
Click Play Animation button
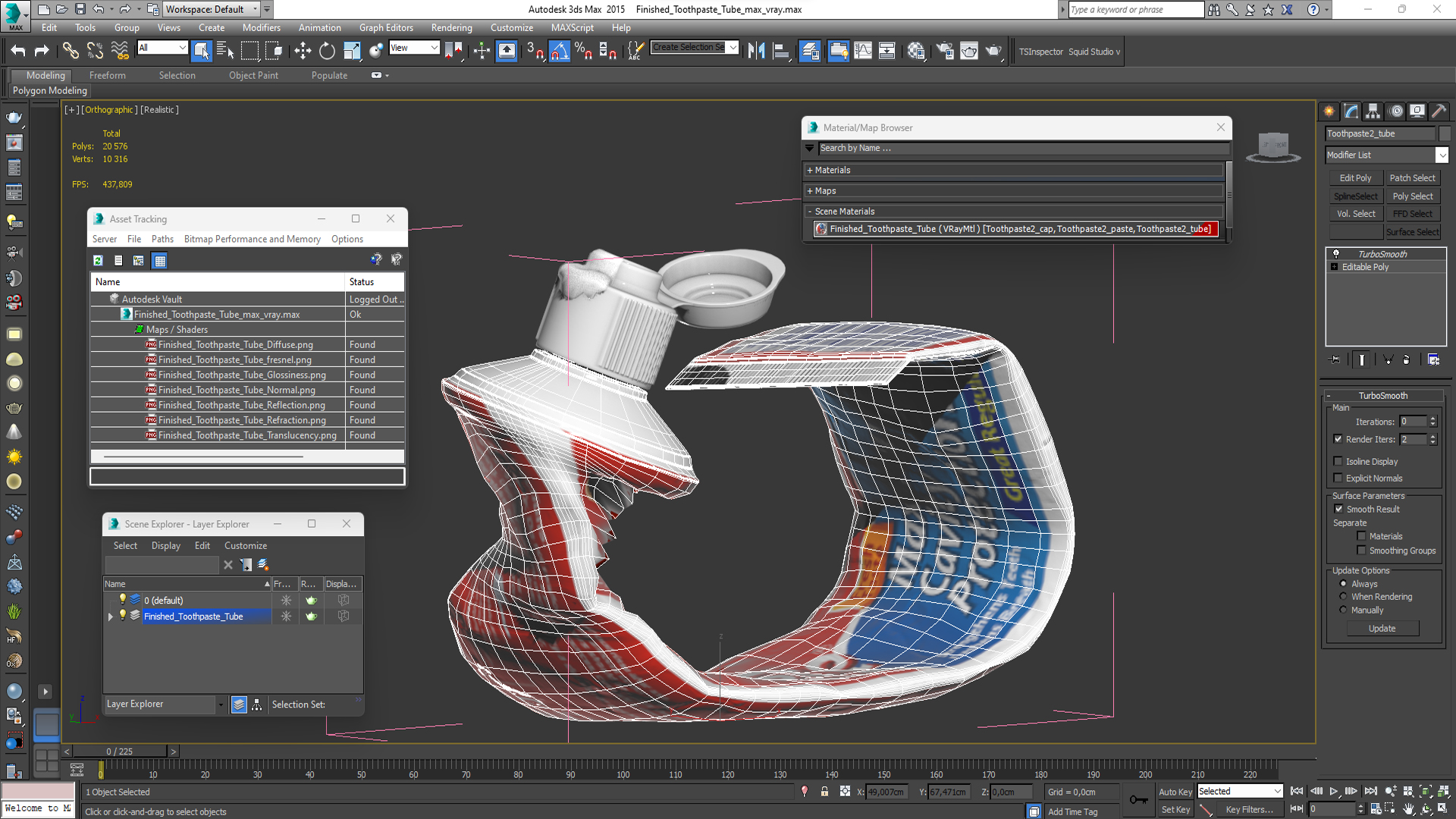(x=1333, y=791)
